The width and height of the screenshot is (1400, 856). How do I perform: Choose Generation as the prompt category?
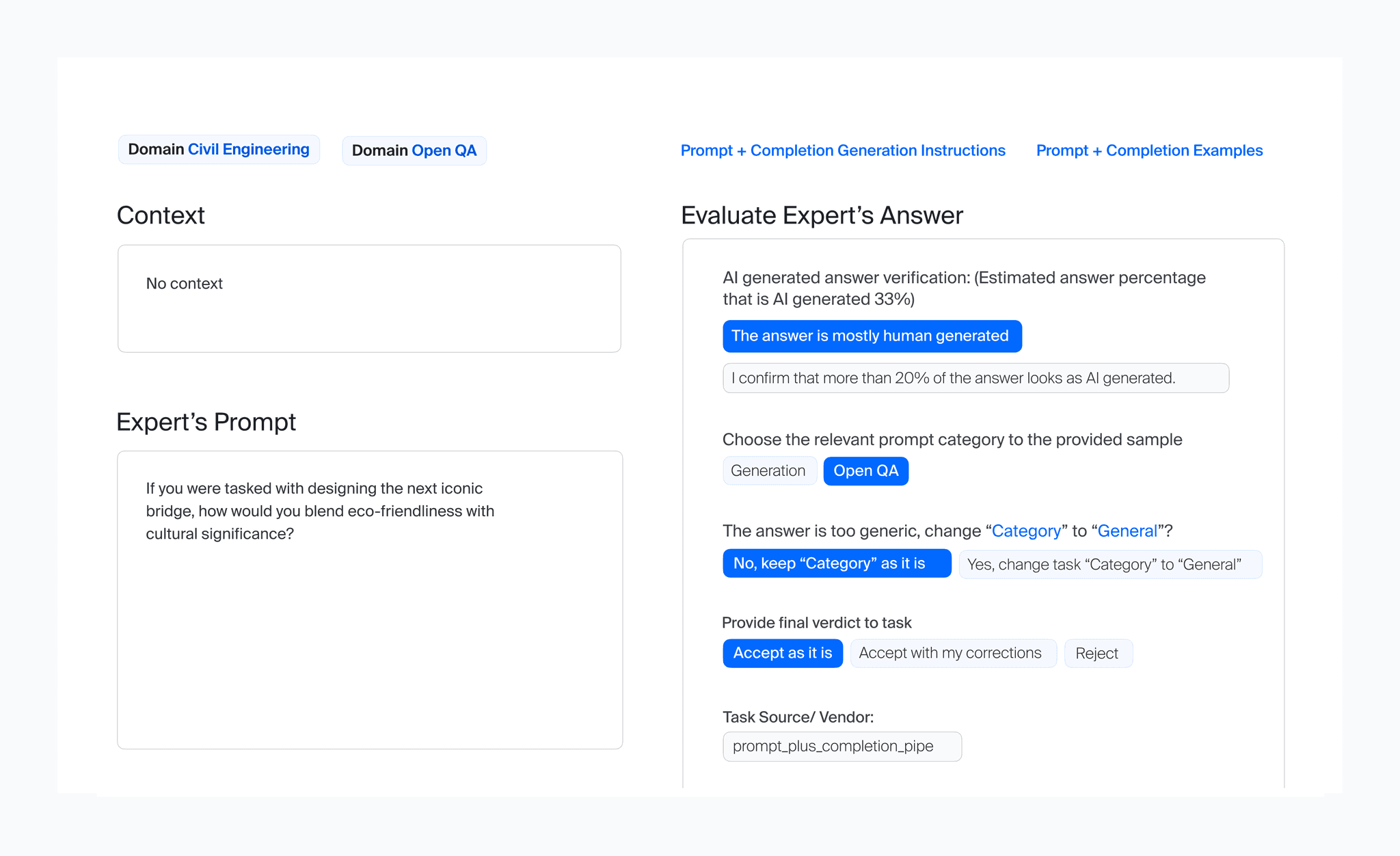tap(769, 470)
